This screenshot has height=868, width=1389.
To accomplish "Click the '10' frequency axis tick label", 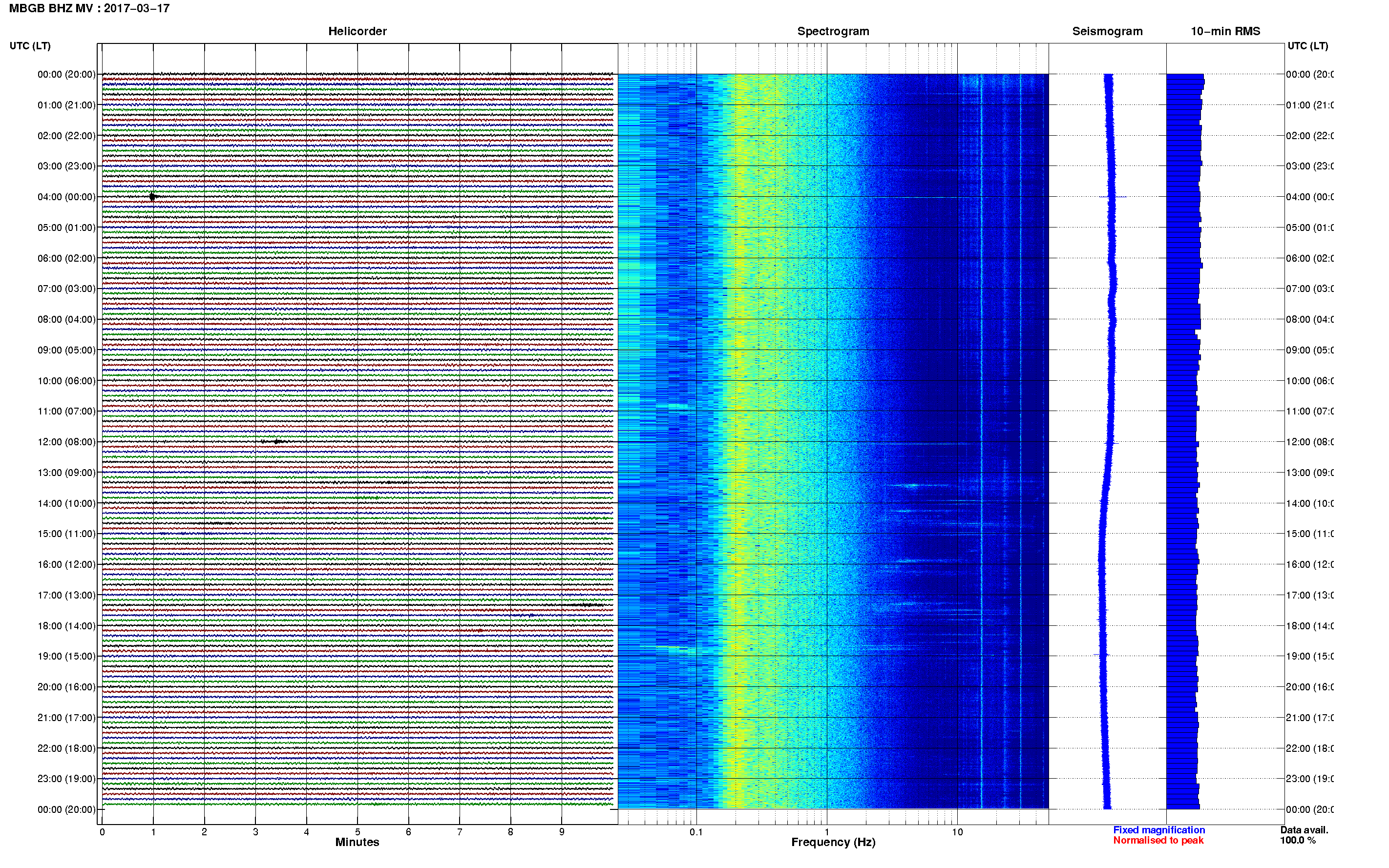I will tap(957, 832).
